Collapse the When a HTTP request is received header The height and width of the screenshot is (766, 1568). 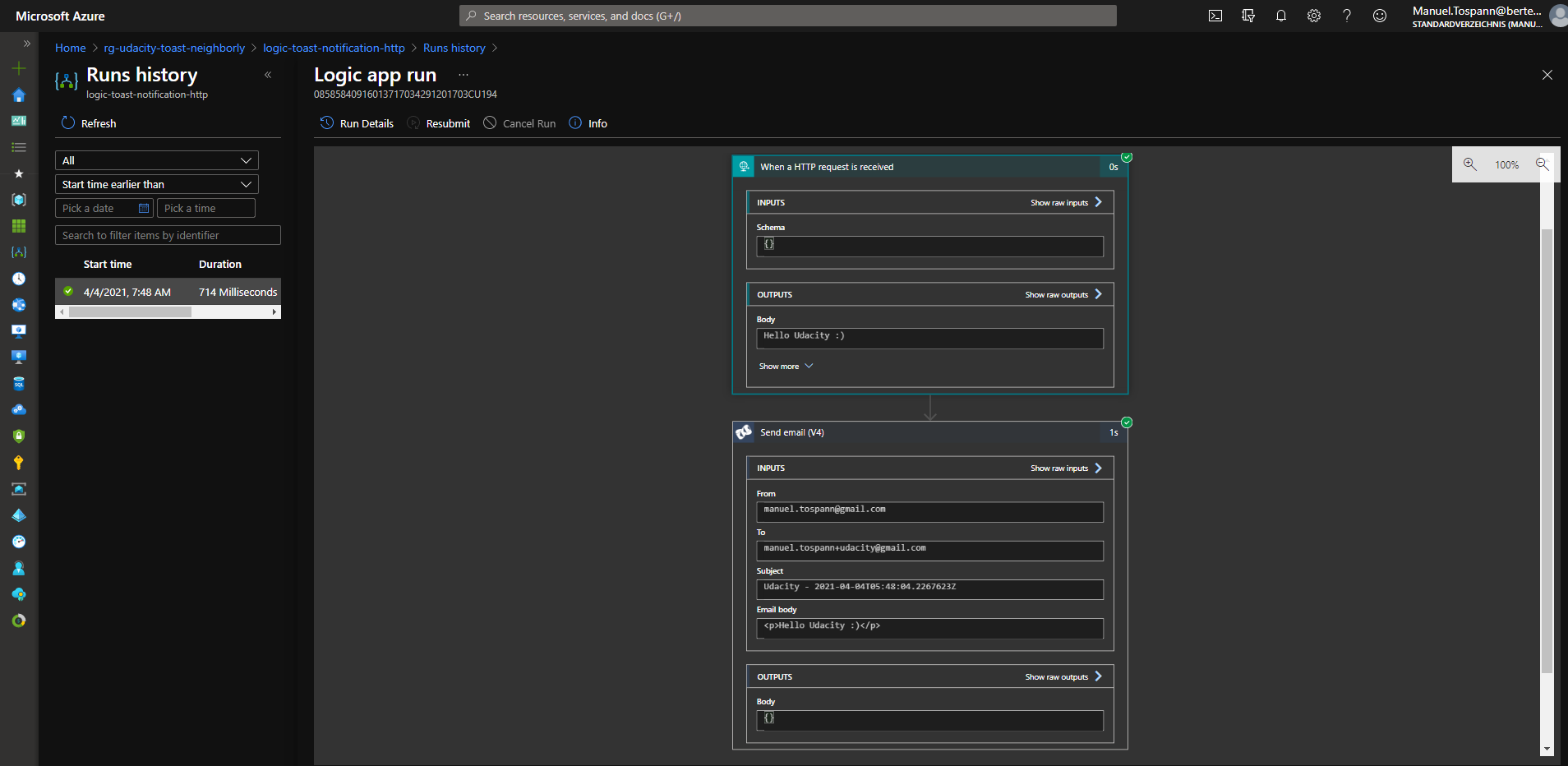tap(929, 167)
